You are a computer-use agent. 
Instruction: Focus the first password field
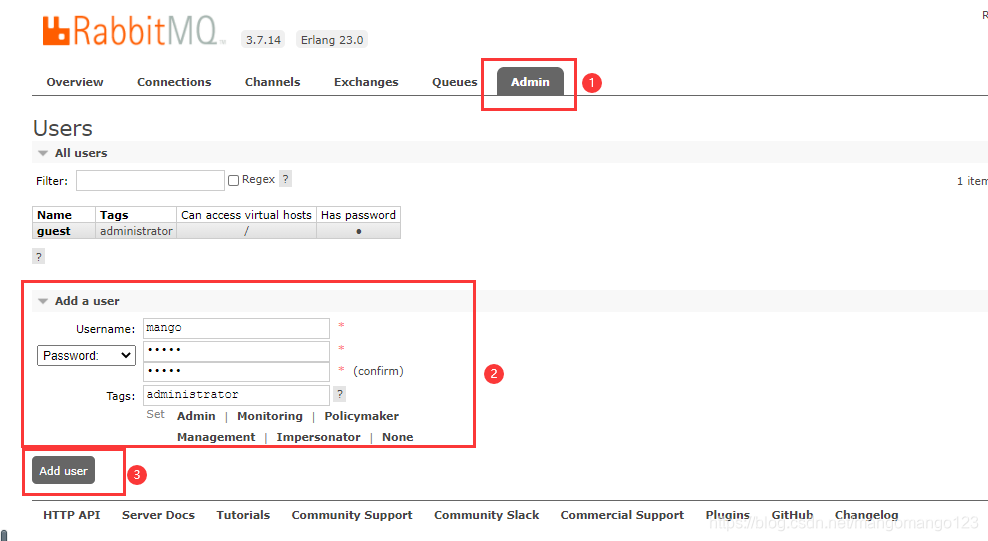point(236,350)
